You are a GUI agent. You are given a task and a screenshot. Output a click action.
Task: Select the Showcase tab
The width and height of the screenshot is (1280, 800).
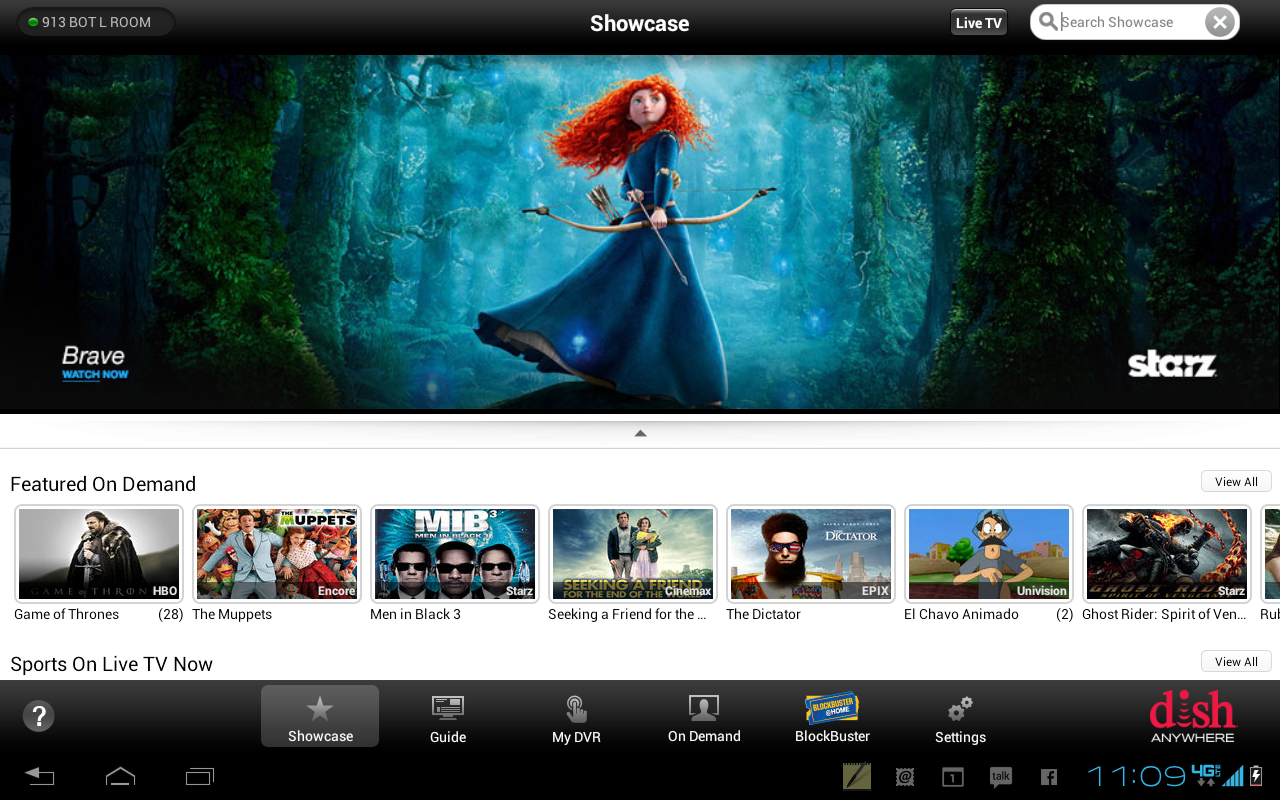pyautogui.click(x=319, y=716)
